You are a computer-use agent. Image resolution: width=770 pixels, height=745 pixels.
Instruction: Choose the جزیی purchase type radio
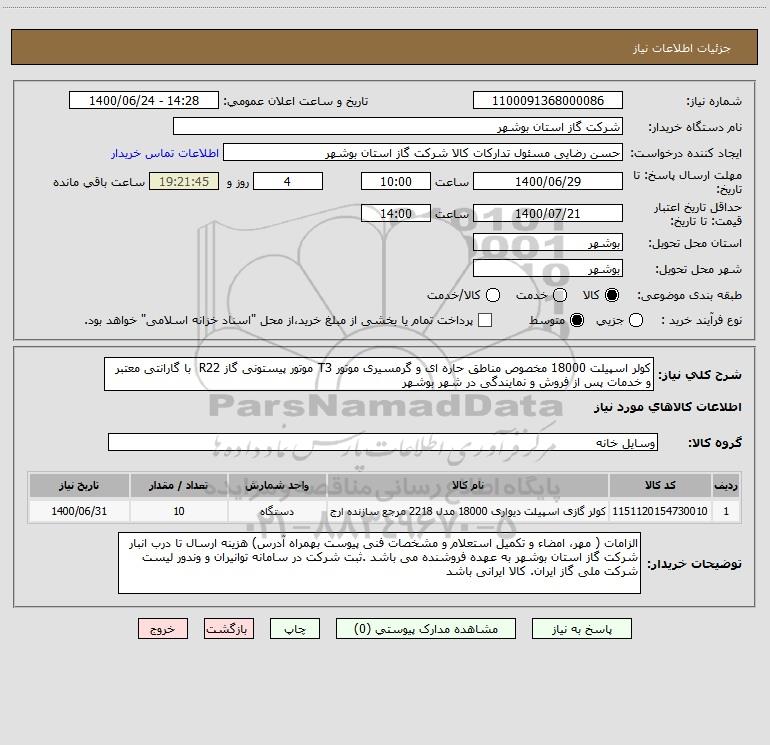point(636,320)
